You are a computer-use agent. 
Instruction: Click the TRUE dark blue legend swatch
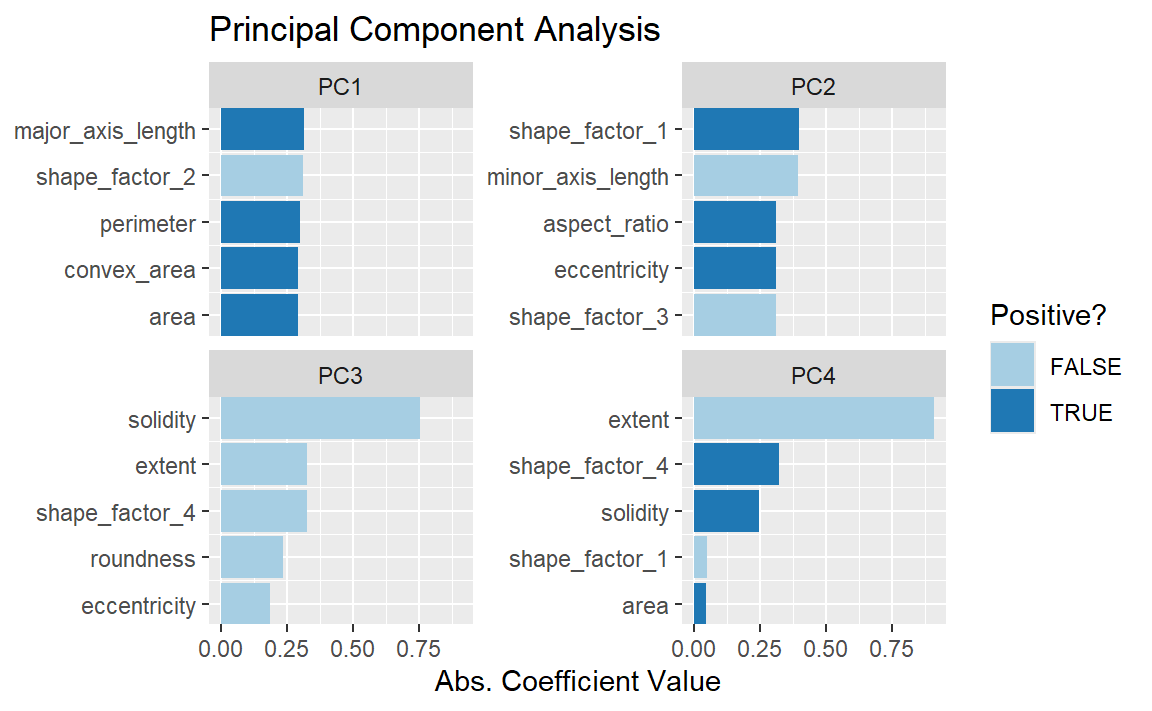1012,411
